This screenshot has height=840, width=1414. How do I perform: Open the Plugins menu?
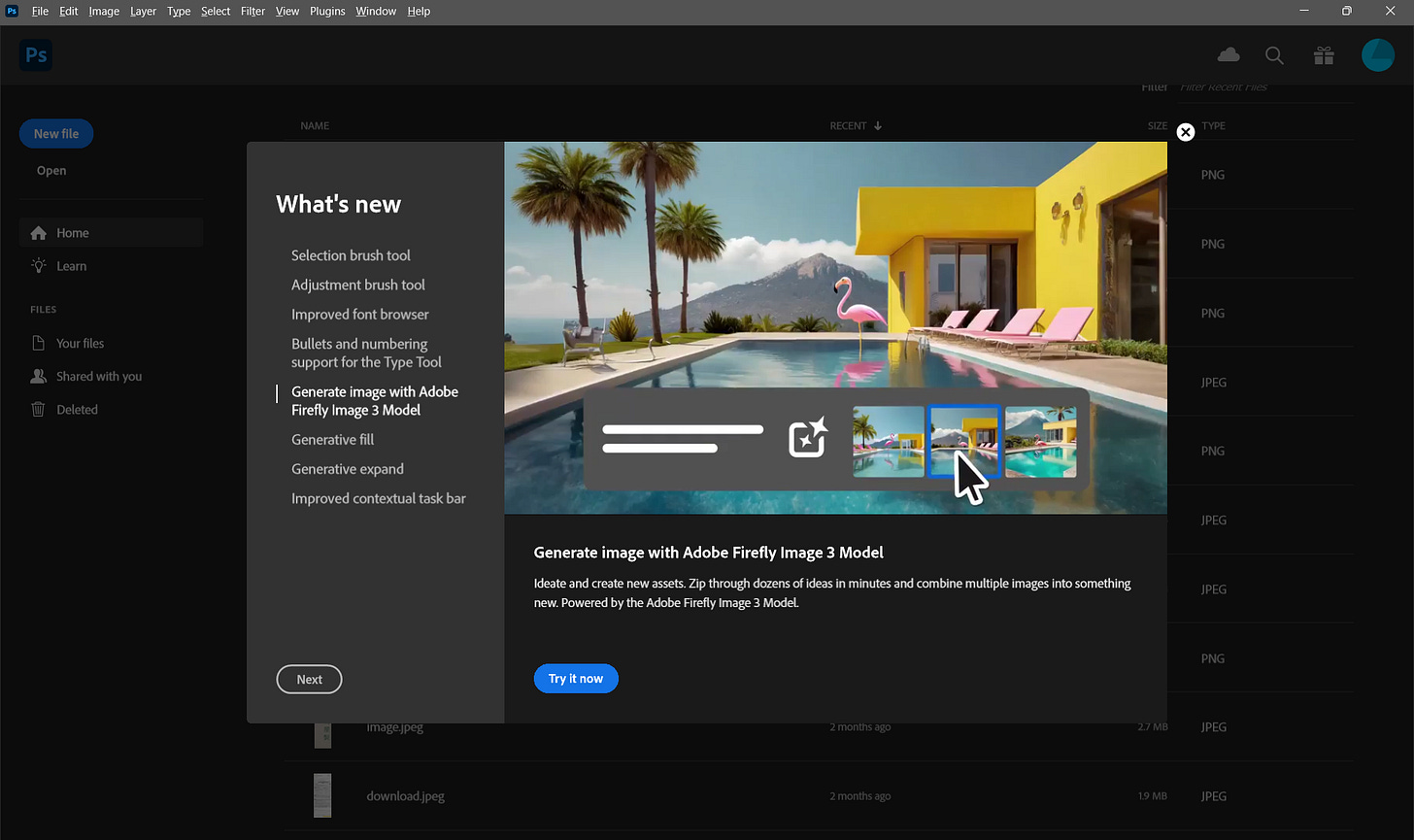click(327, 12)
